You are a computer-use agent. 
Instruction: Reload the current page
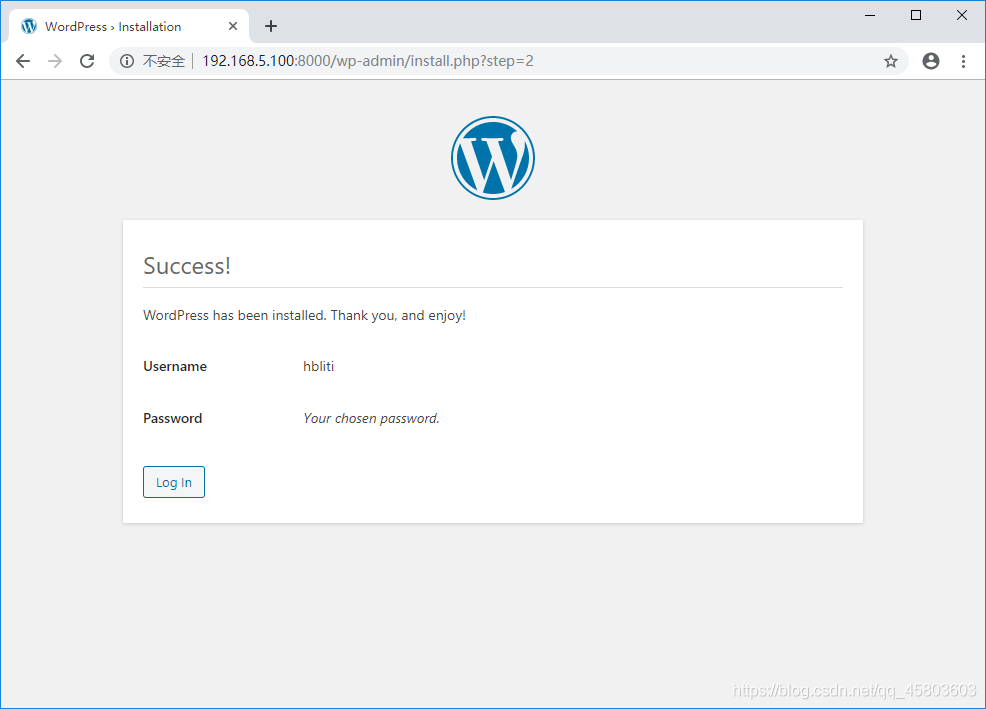87,61
